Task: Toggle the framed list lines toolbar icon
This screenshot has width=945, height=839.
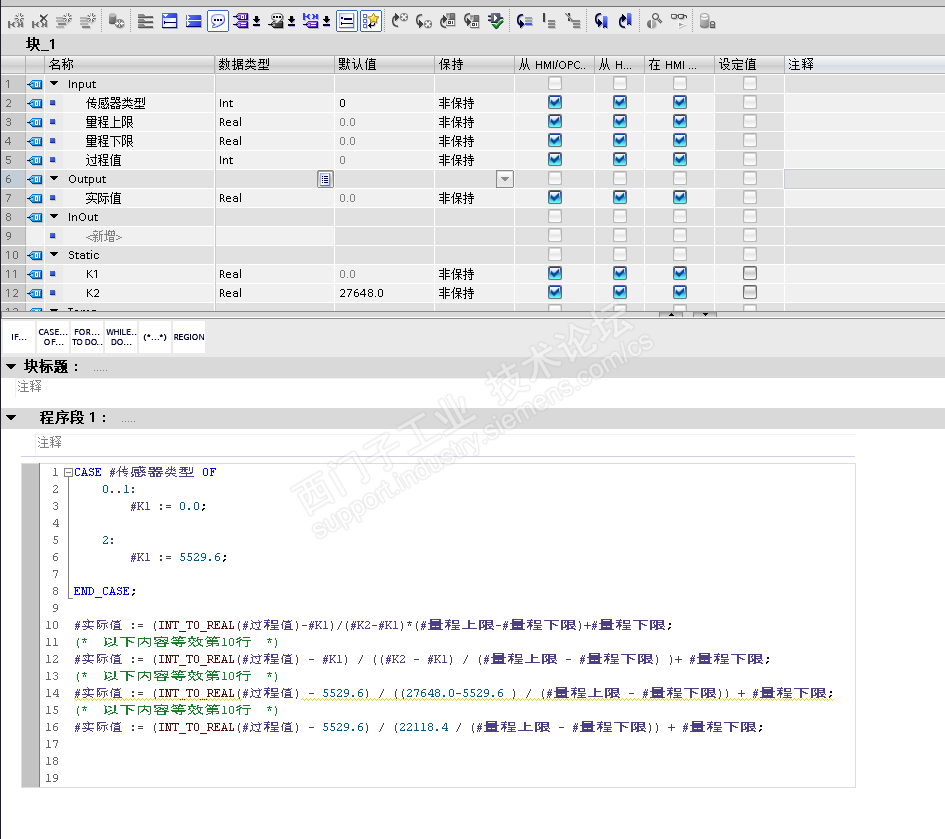Action: coord(347,22)
